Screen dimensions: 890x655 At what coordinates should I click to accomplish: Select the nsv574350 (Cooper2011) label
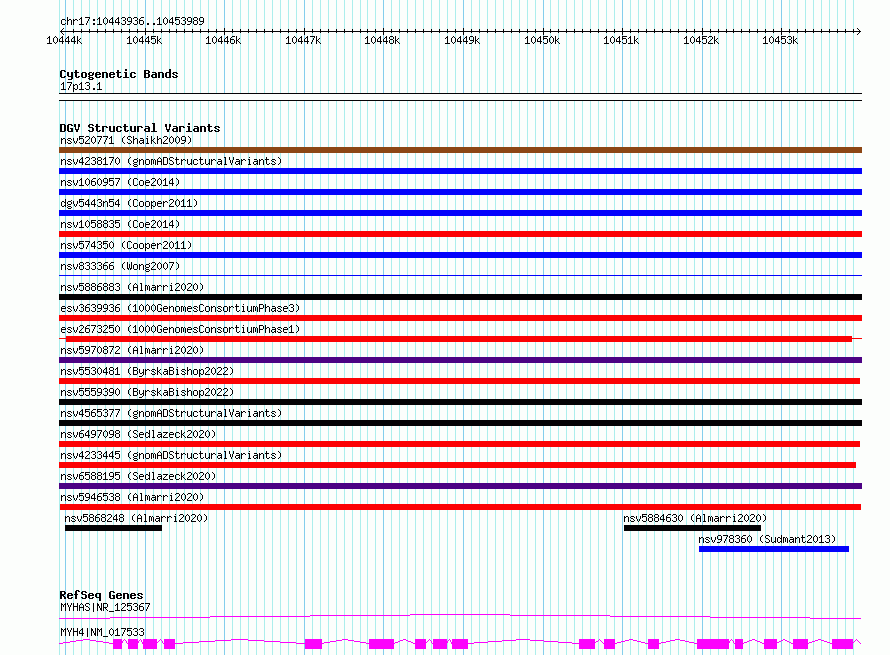click(126, 245)
